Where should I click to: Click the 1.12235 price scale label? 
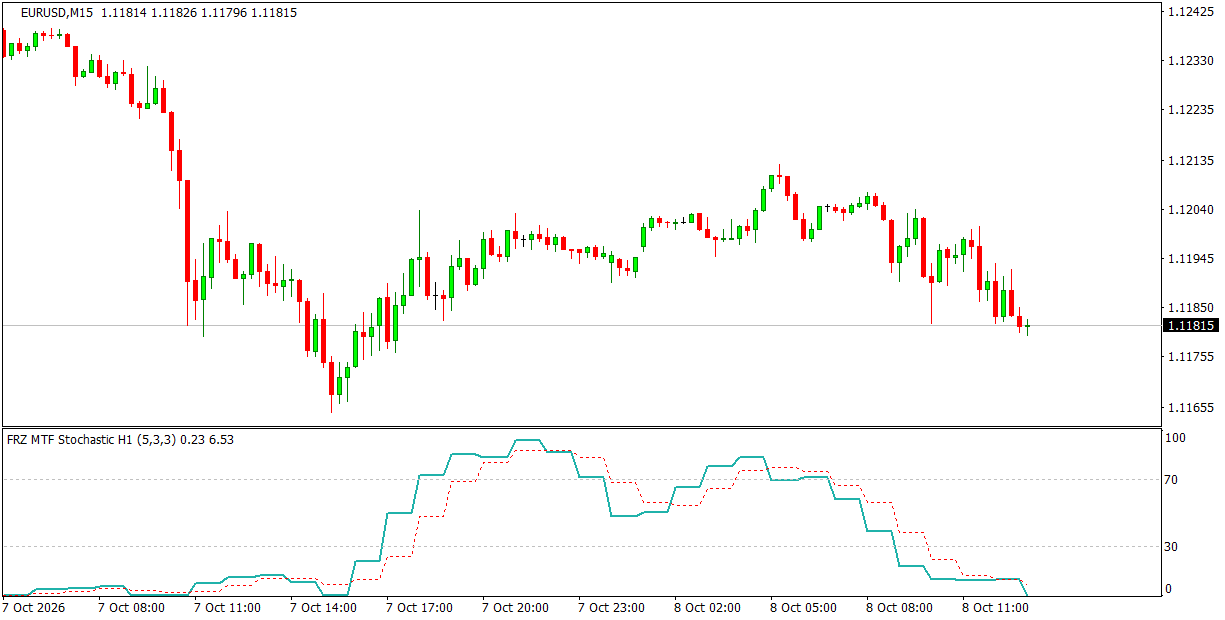tap(1191, 110)
